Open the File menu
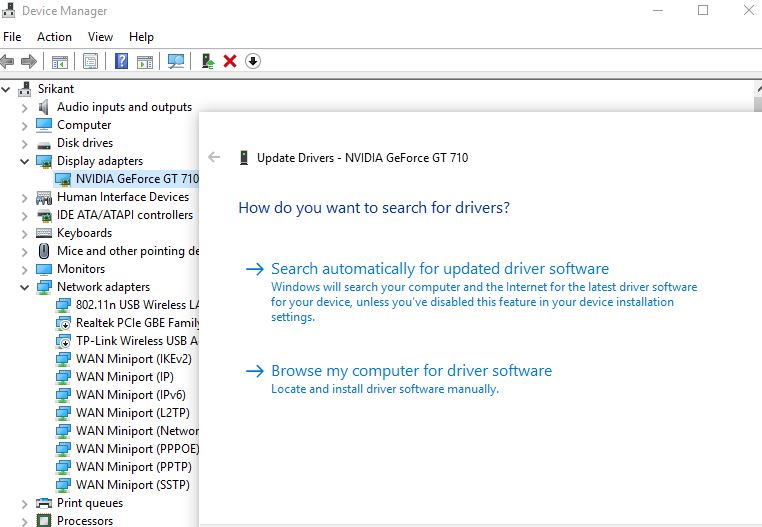The height and width of the screenshot is (527, 762). (12, 37)
